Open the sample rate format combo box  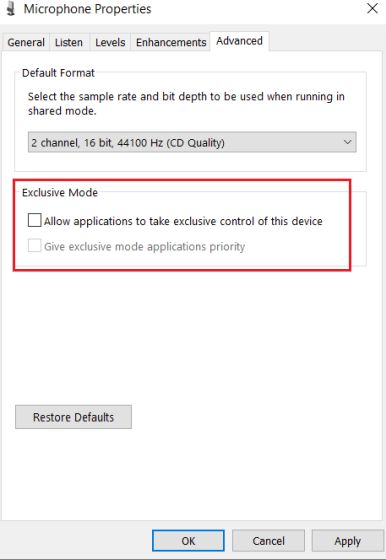coord(192,142)
